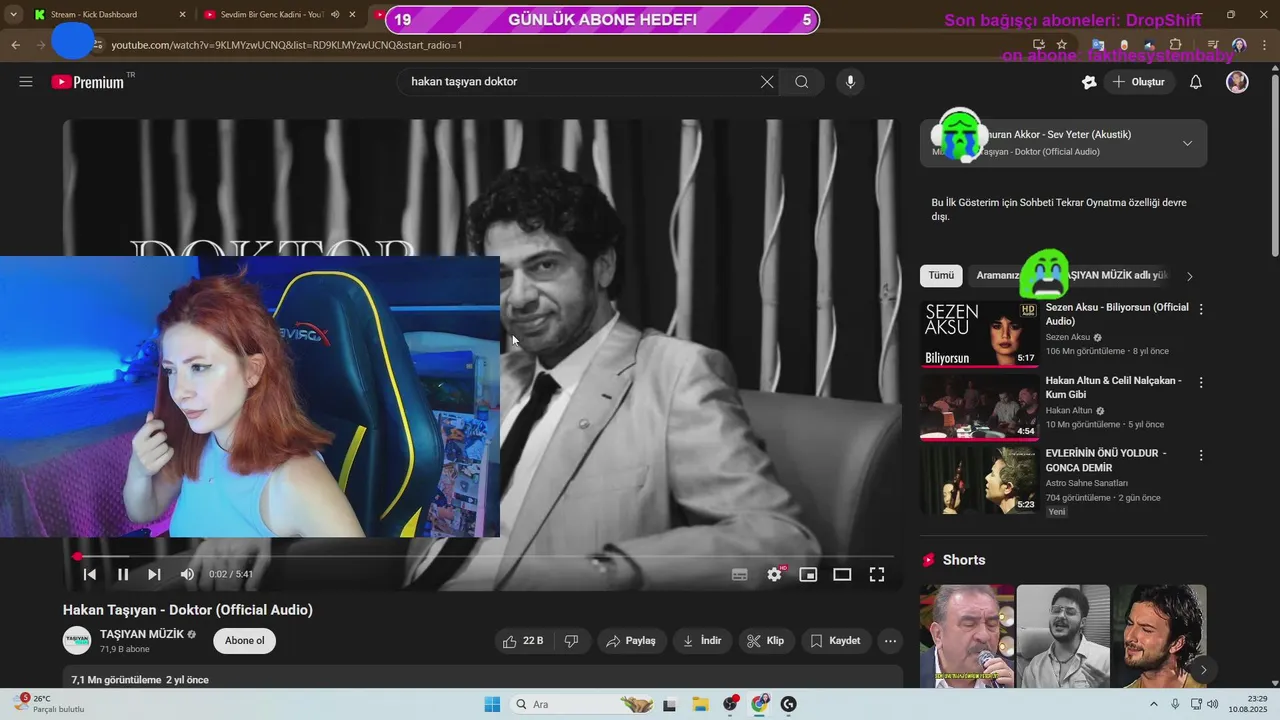This screenshot has width=1280, height=720.
Task: Switch to miniplayer mode
Action: click(x=808, y=574)
